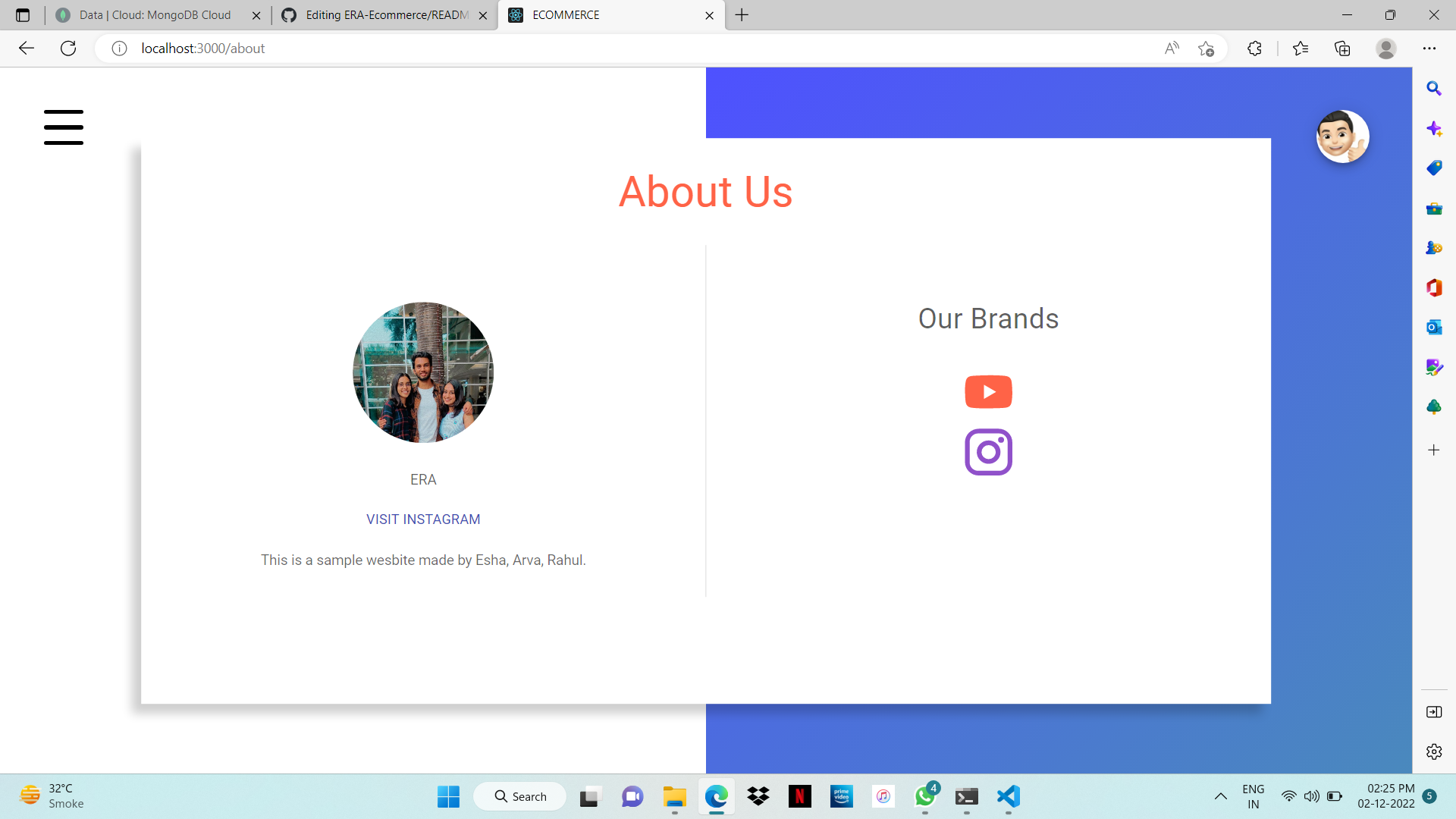This screenshot has width=1456, height=819.
Task: Expand hidden system tray icons chevron
Action: pyautogui.click(x=1220, y=796)
